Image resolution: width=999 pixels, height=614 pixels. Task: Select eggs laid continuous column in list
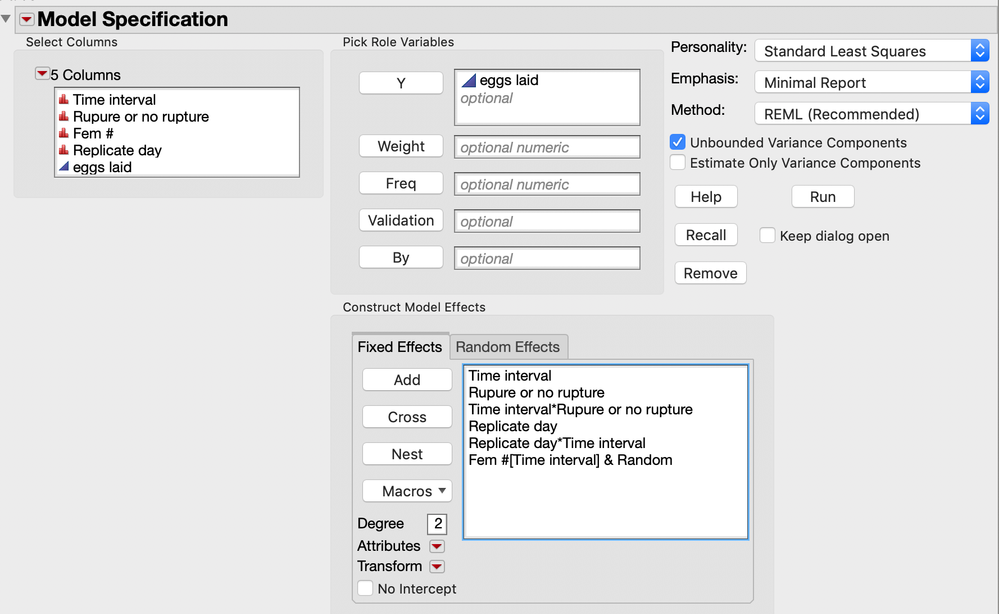(x=101, y=167)
